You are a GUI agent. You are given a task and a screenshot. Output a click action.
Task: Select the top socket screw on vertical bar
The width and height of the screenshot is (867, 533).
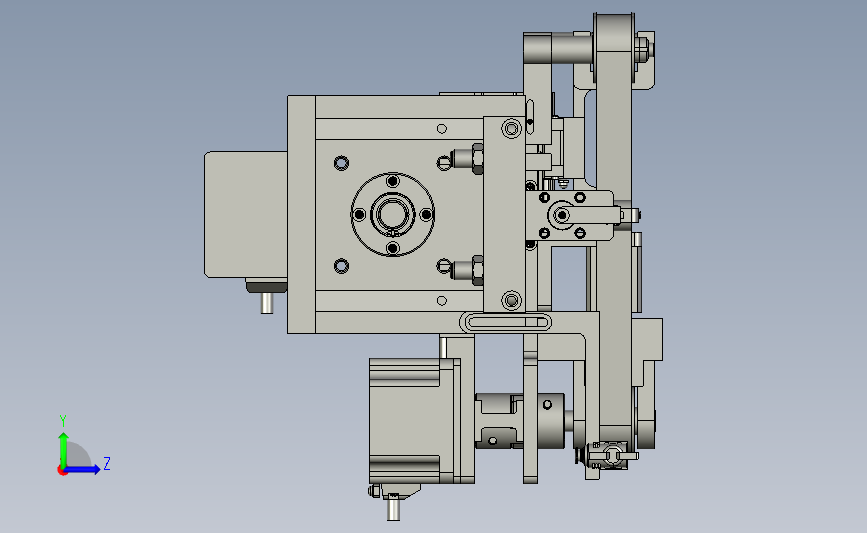tap(511, 129)
